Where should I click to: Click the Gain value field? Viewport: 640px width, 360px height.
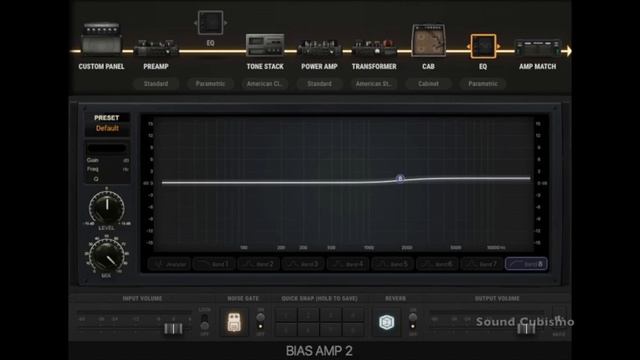[108, 160]
